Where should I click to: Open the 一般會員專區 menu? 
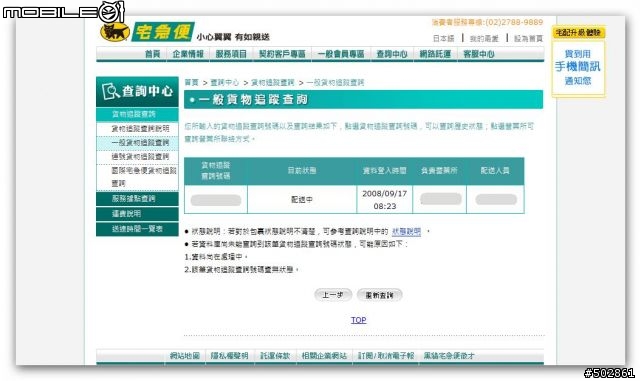point(341,54)
